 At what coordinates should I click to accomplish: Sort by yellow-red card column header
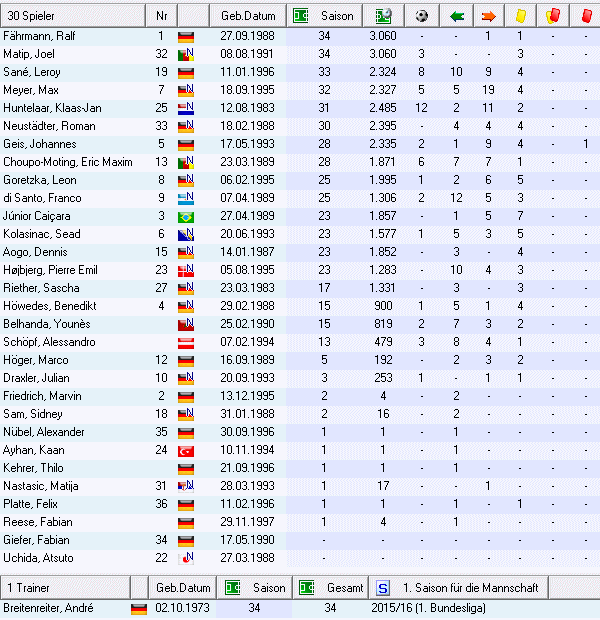(x=553, y=16)
